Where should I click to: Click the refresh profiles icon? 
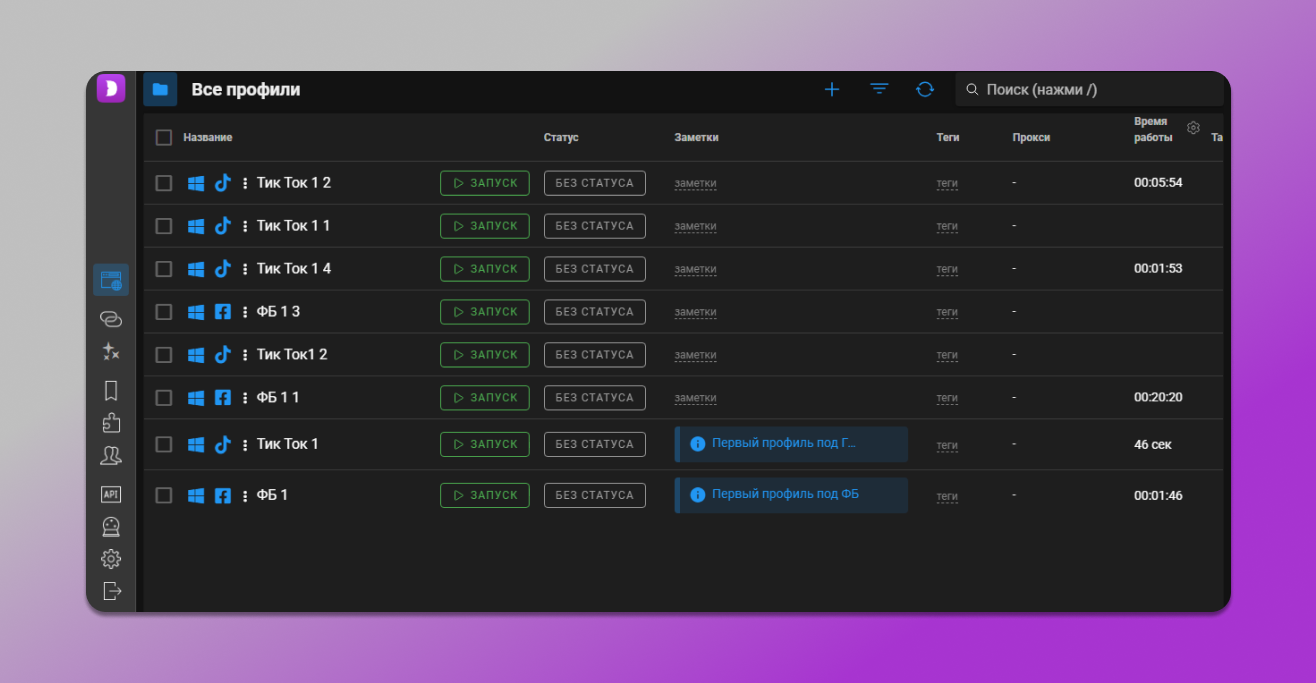click(x=925, y=89)
